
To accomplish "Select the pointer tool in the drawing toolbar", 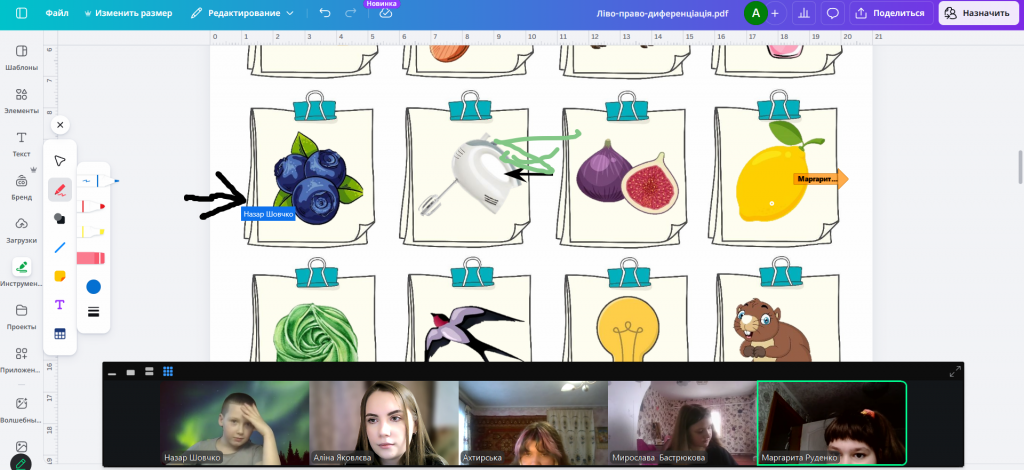I will pyautogui.click(x=60, y=161).
